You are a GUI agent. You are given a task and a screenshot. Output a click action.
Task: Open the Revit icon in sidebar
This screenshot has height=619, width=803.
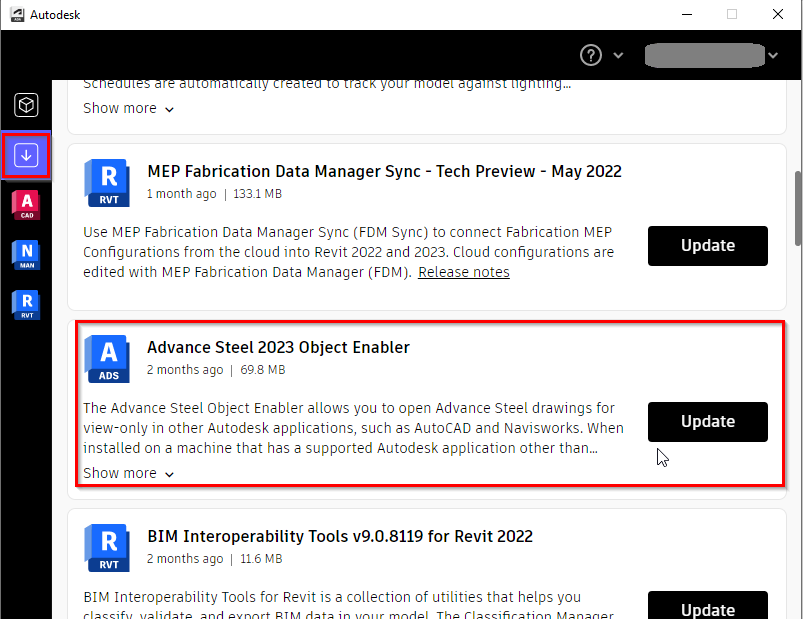coord(27,305)
